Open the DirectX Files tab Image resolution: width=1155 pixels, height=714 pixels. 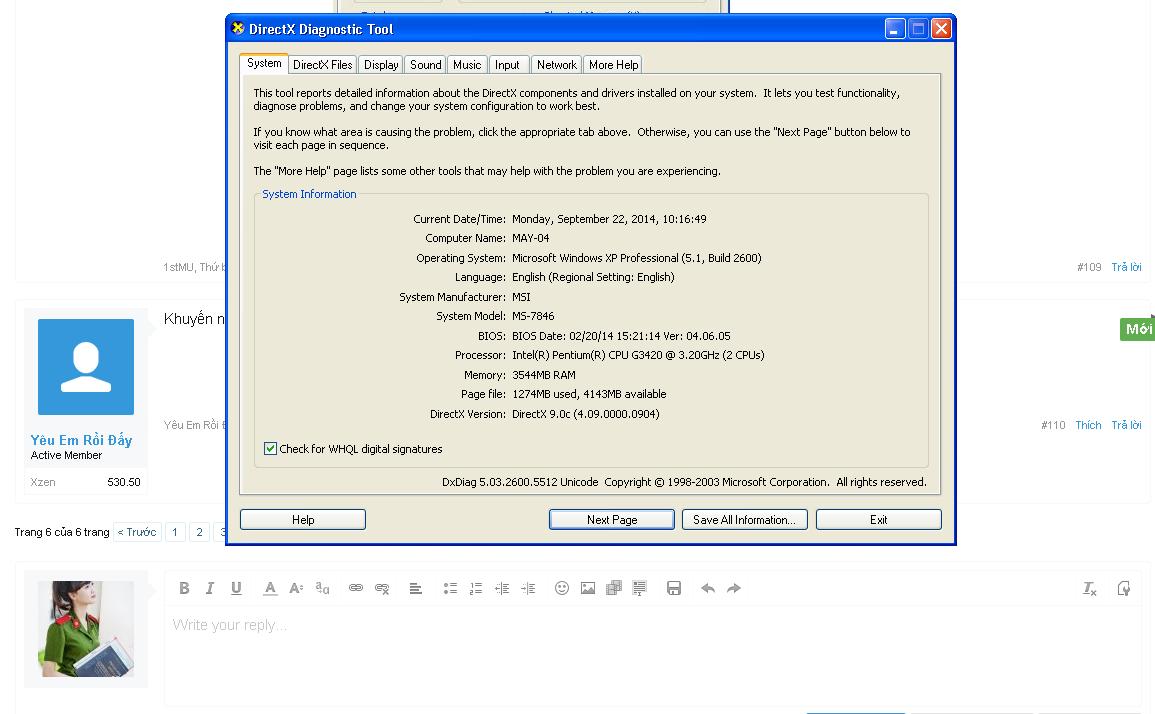(x=322, y=65)
